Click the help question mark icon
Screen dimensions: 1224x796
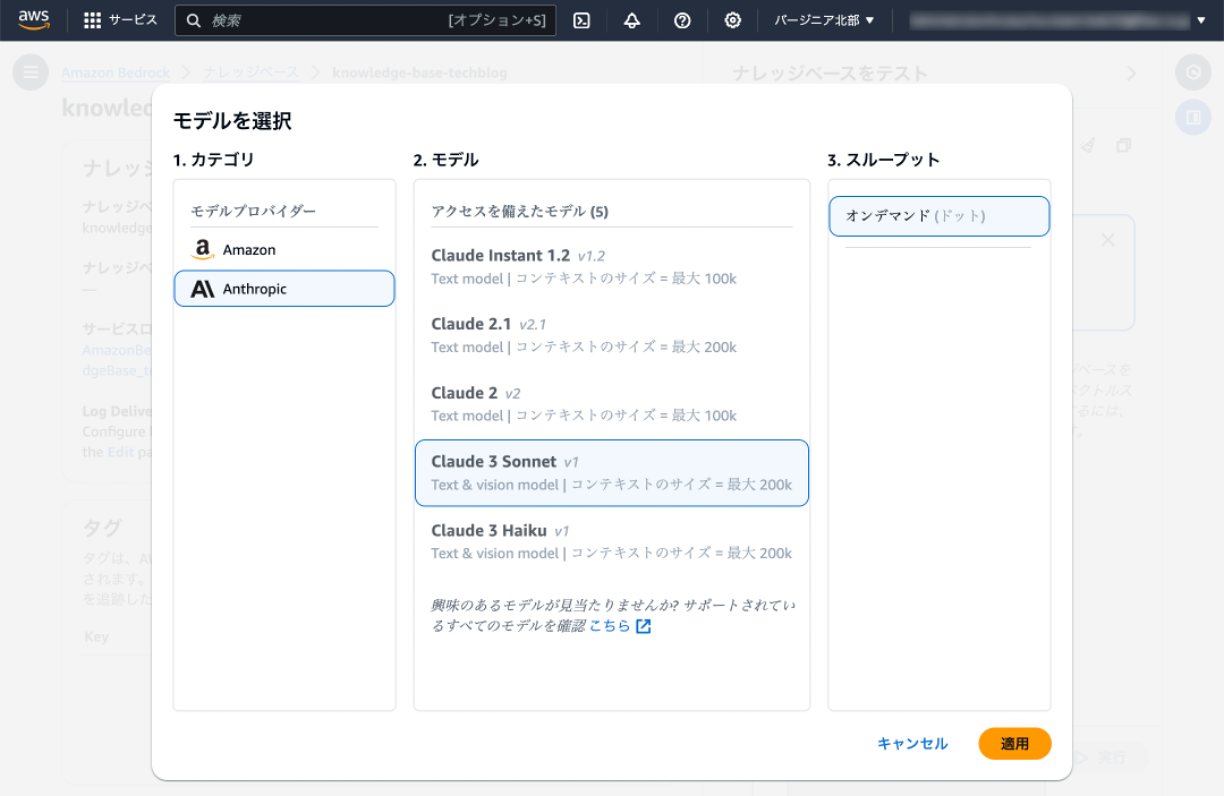[x=682, y=20]
